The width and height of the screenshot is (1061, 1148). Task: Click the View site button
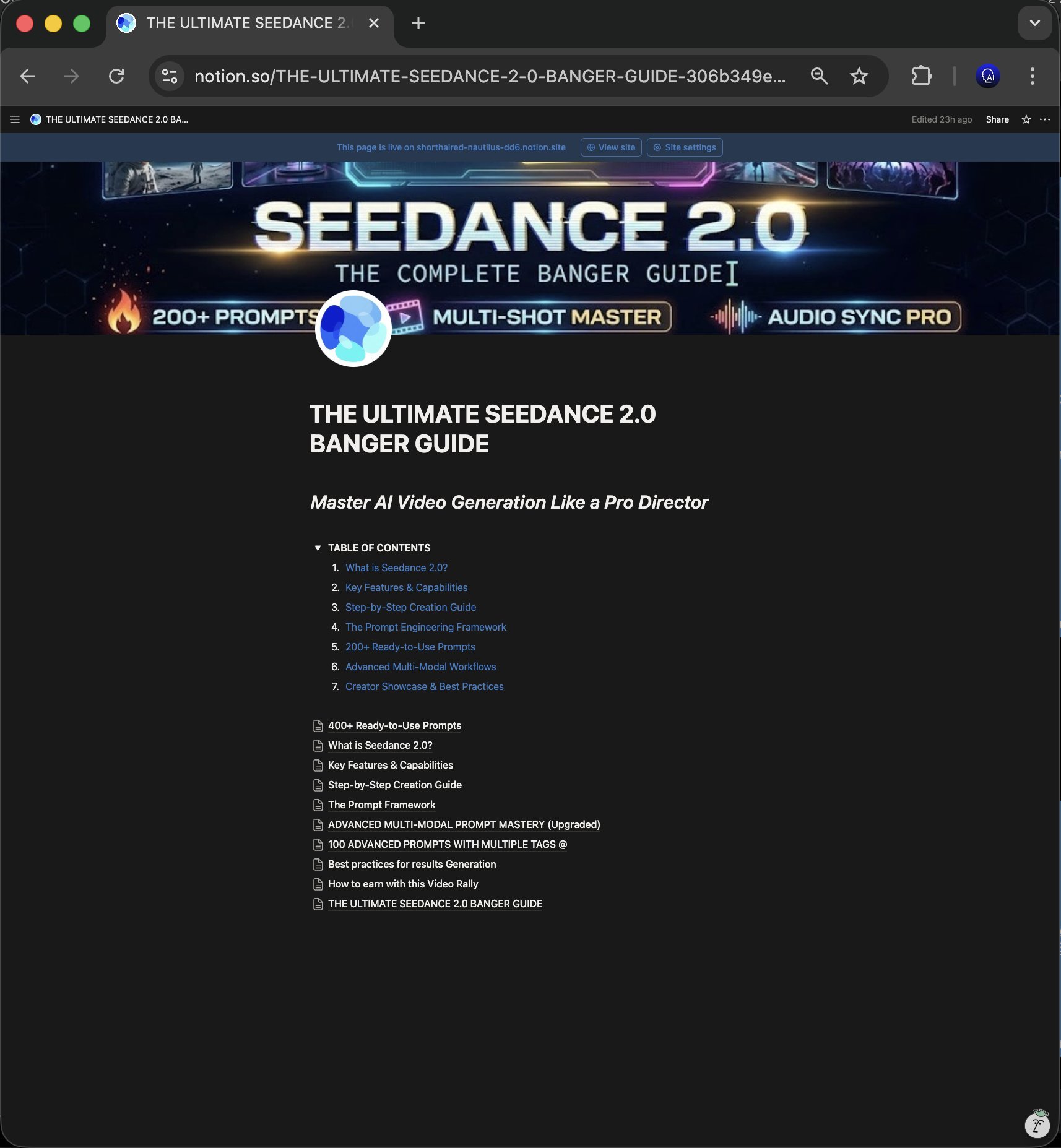[610, 147]
